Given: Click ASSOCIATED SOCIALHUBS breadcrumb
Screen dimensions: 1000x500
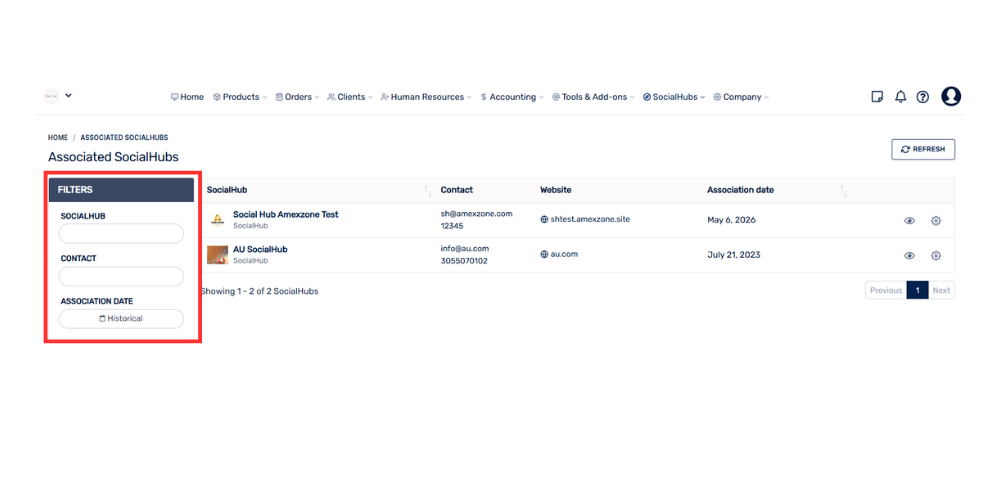Looking at the screenshot, I should [x=124, y=138].
